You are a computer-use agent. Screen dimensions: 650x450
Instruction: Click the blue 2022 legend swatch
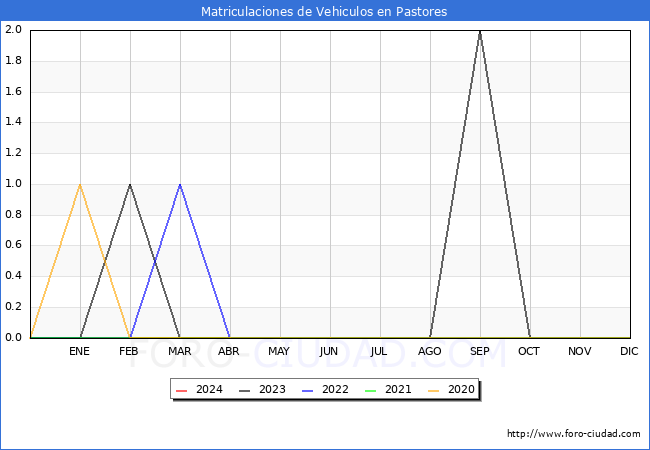tap(308, 391)
